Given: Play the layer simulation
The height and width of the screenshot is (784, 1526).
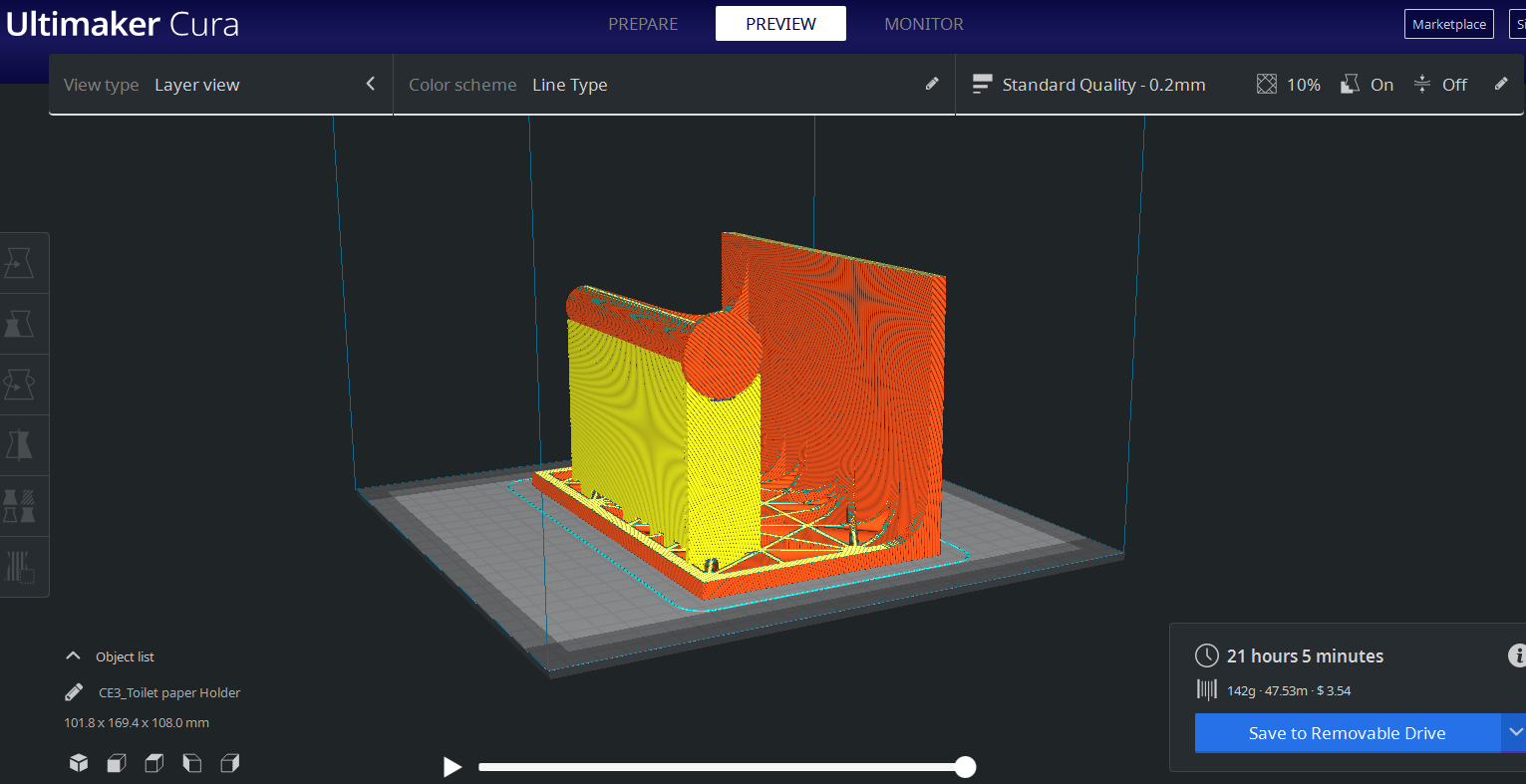Looking at the screenshot, I should [453, 766].
